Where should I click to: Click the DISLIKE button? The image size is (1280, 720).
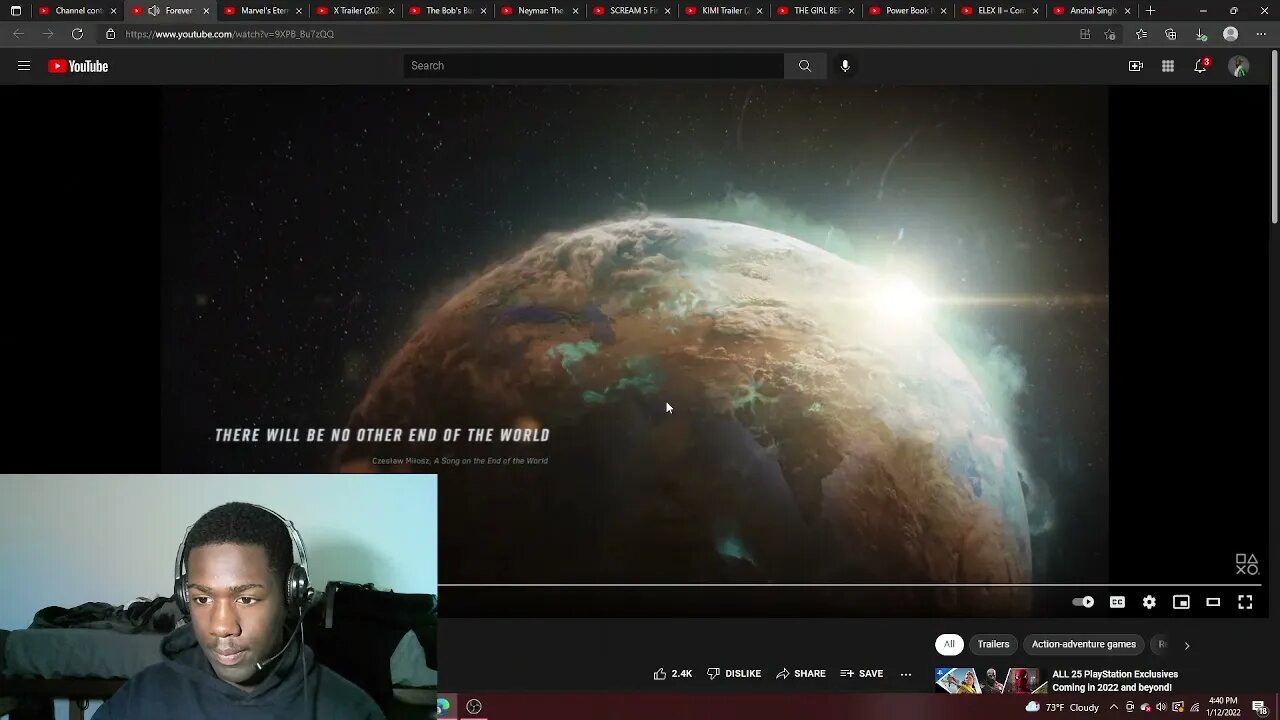(x=734, y=674)
